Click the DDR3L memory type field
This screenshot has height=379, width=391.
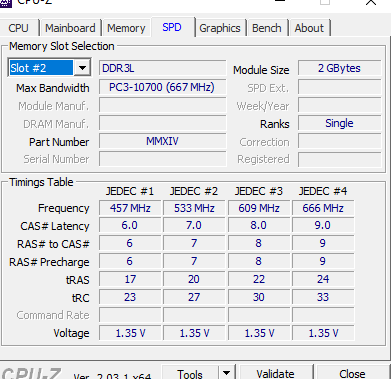pos(162,68)
